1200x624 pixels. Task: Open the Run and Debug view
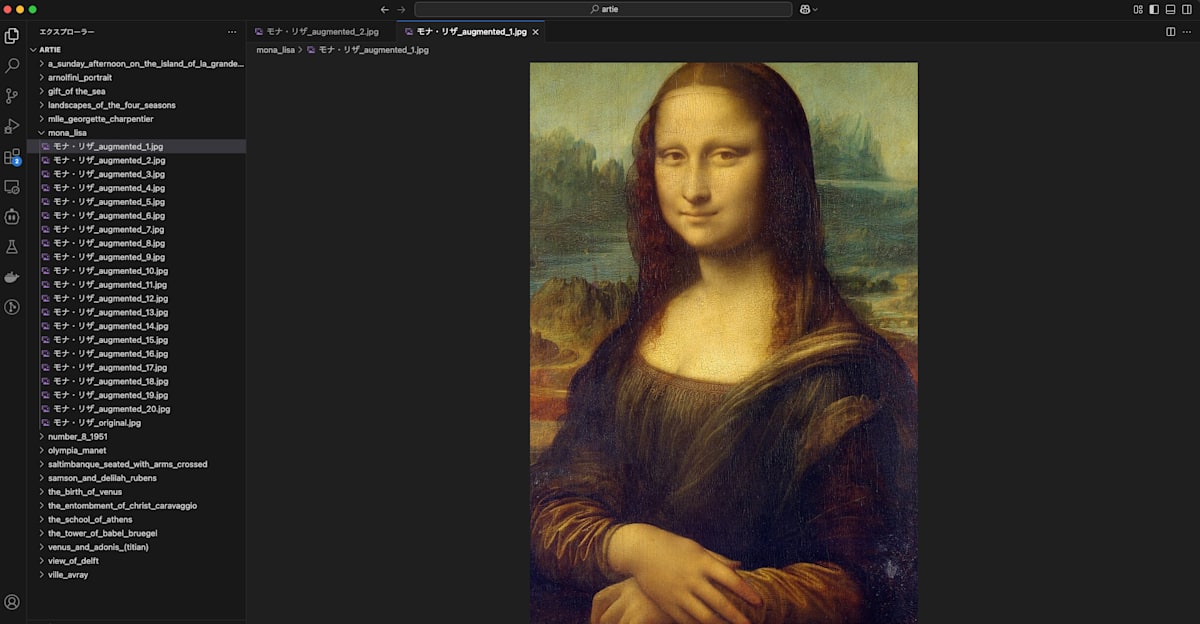[x=12, y=126]
